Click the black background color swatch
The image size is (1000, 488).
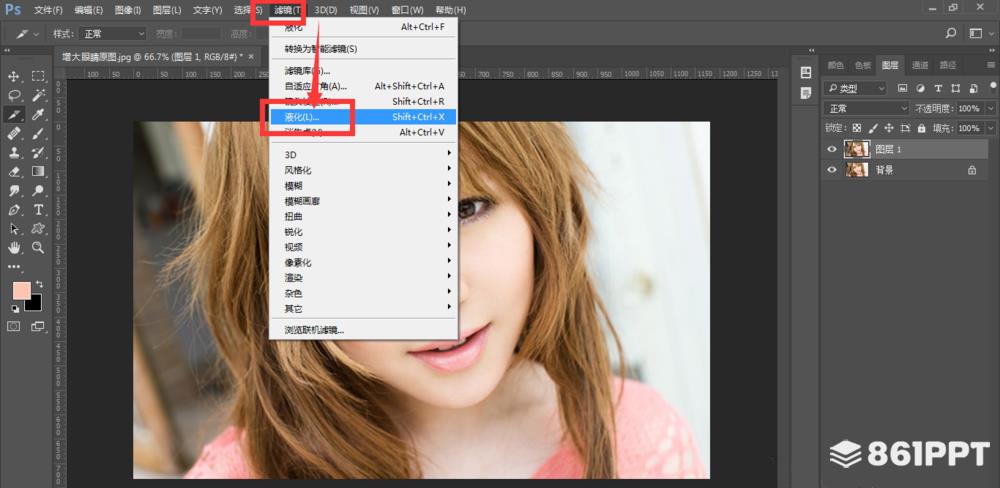(x=35, y=304)
